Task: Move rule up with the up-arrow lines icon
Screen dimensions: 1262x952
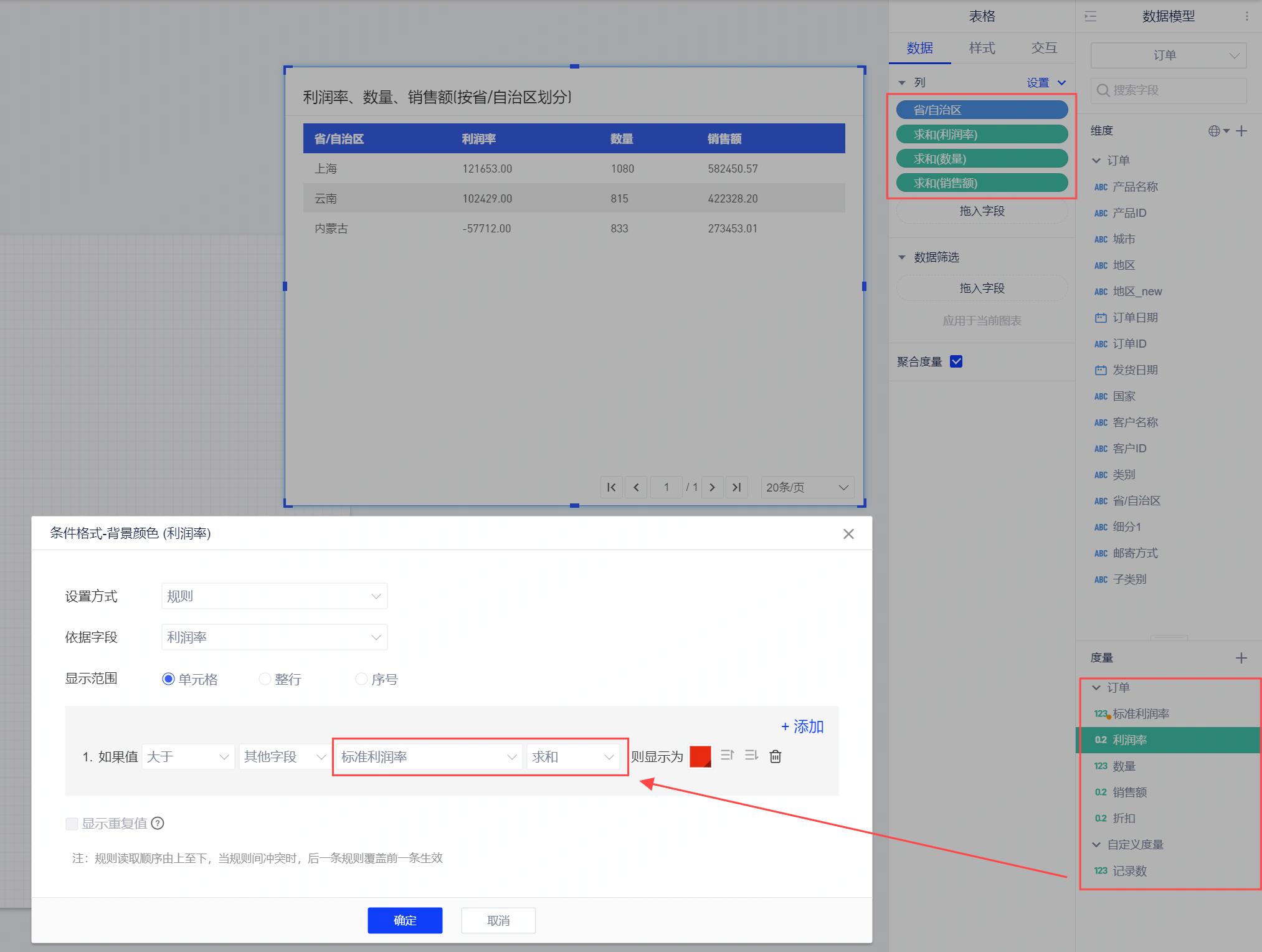Action: click(x=727, y=755)
